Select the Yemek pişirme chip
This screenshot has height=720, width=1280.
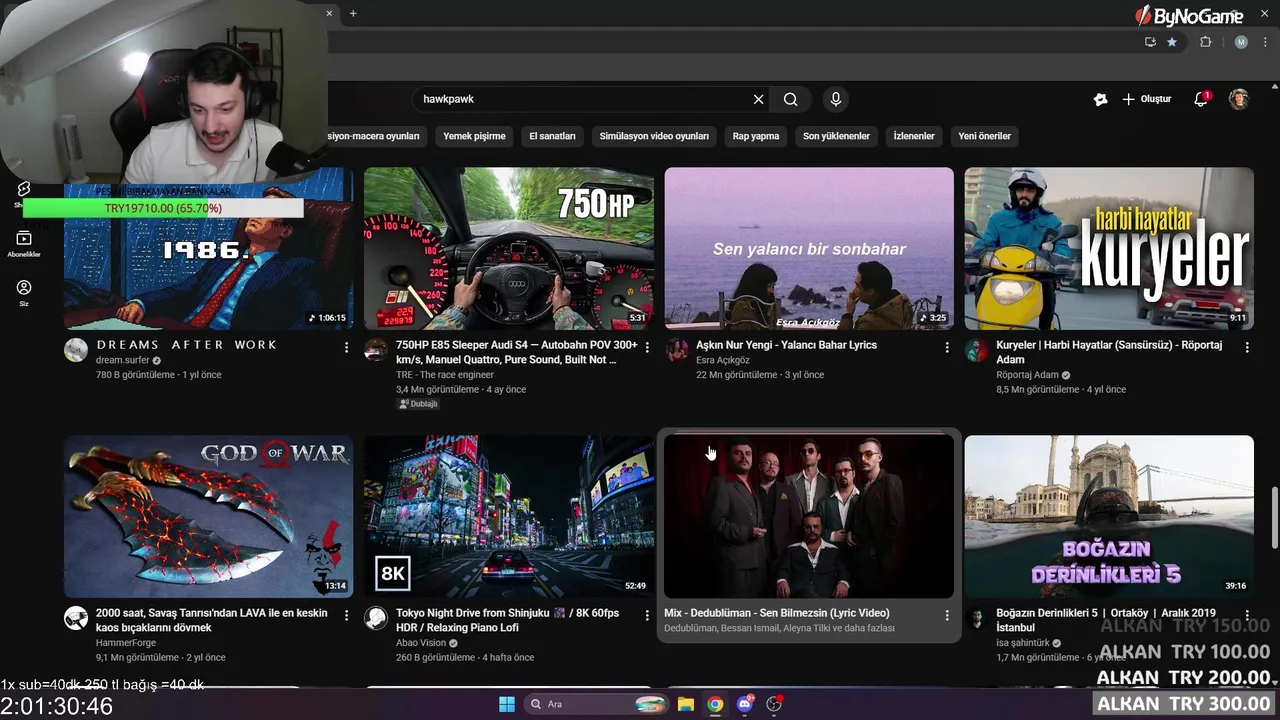[474, 136]
